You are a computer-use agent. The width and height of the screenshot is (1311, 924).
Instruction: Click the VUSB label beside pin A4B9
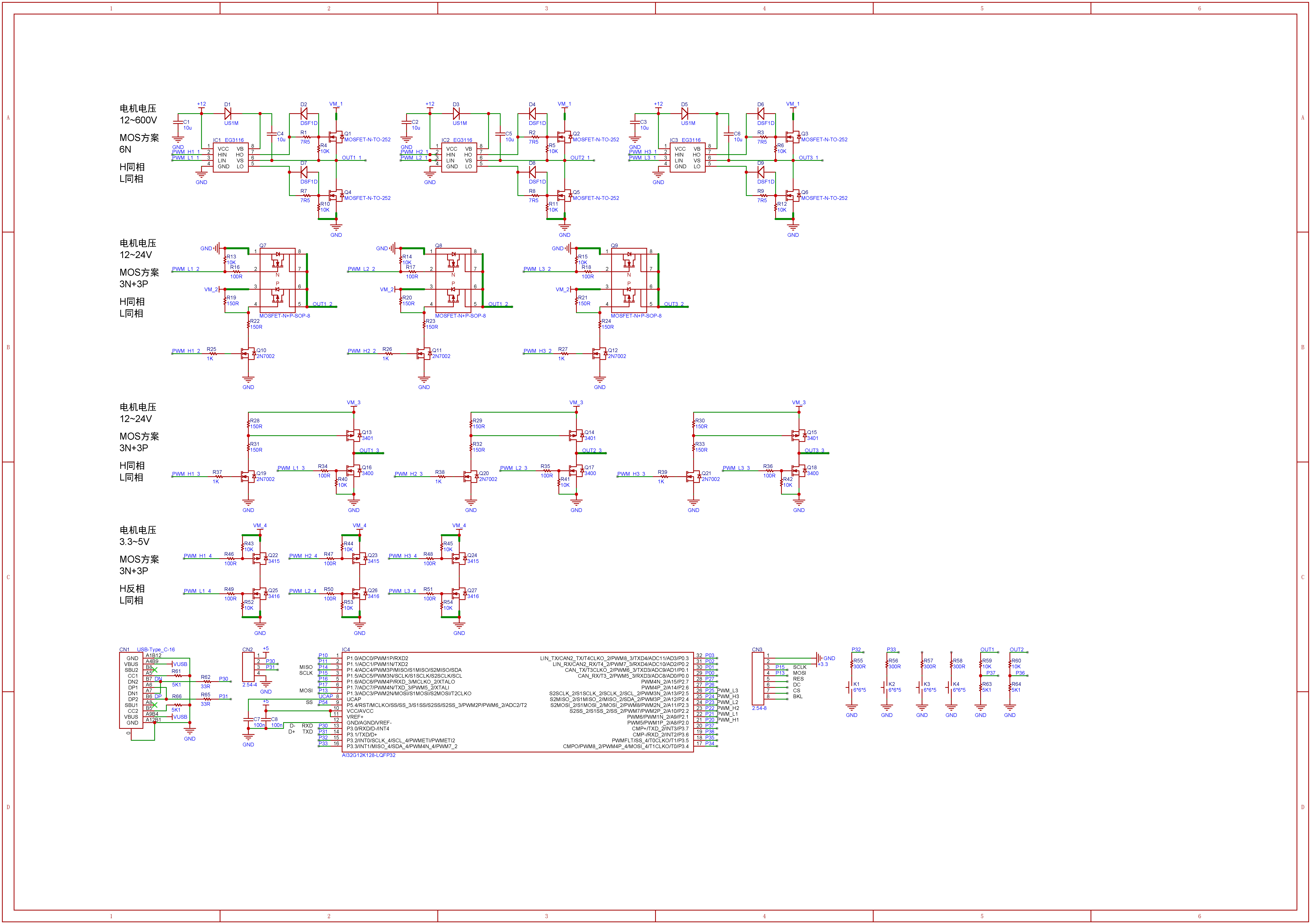[180, 664]
